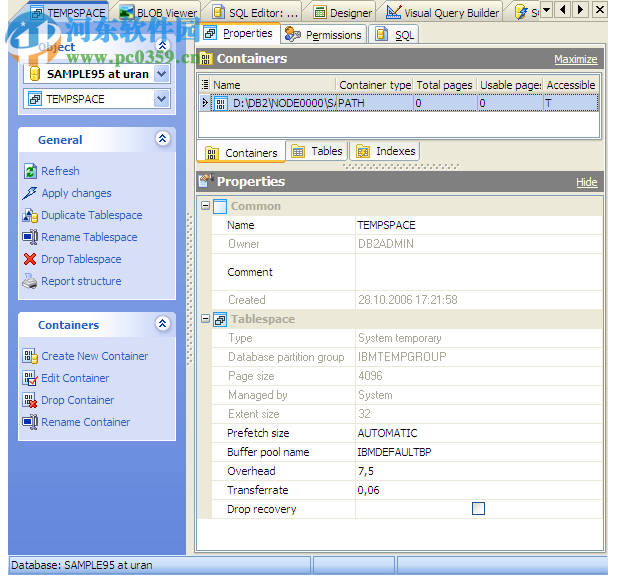618x580 pixels.
Task: Collapse the Containers sidebar panel chevron
Action: (x=162, y=323)
